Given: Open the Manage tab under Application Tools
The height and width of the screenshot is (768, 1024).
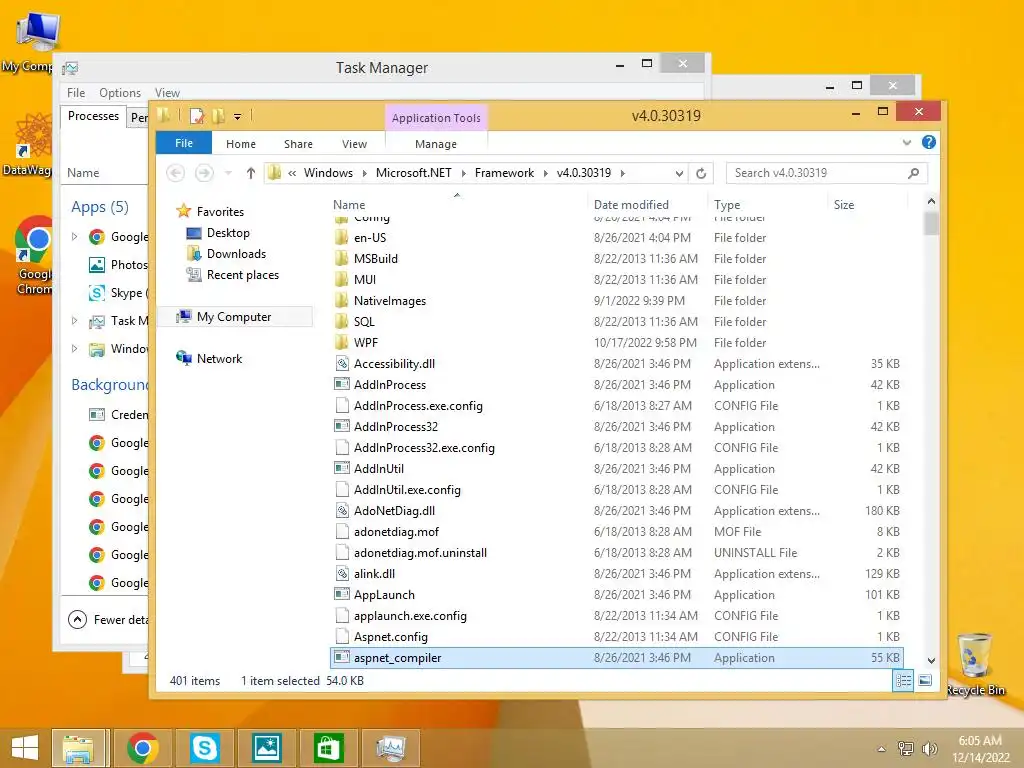Looking at the screenshot, I should [x=436, y=144].
